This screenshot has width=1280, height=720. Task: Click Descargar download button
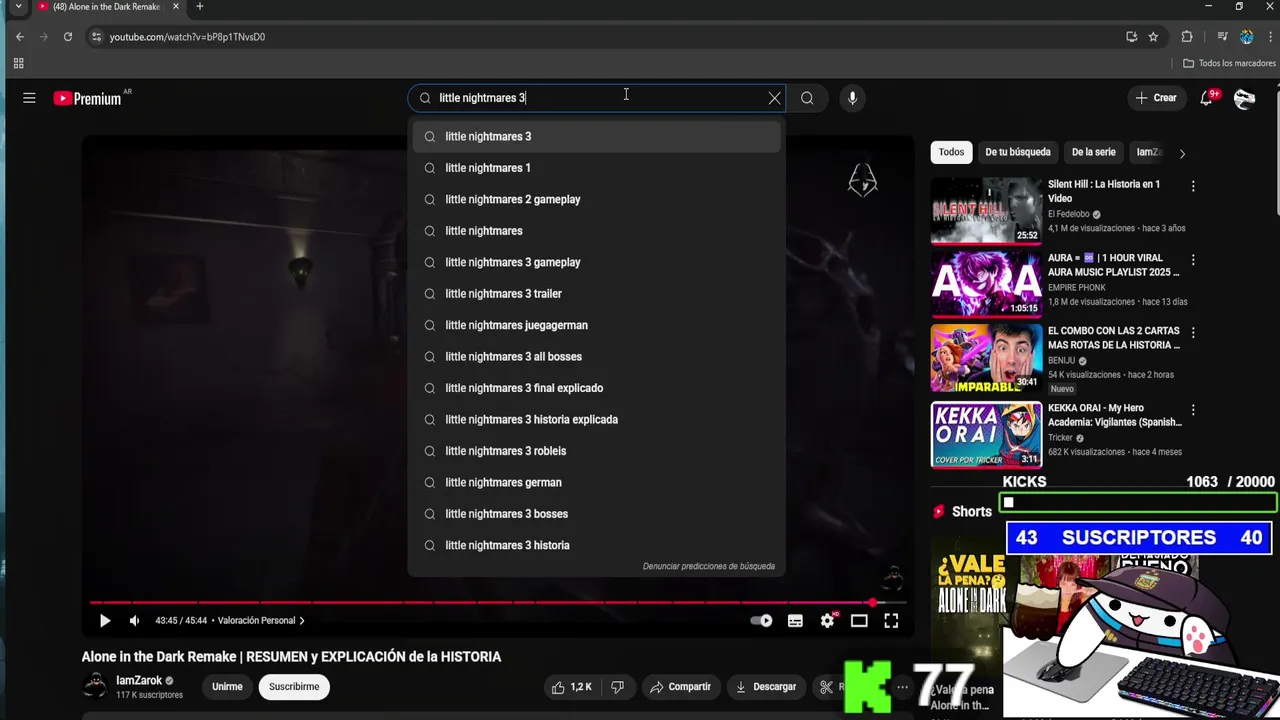click(x=766, y=687)
